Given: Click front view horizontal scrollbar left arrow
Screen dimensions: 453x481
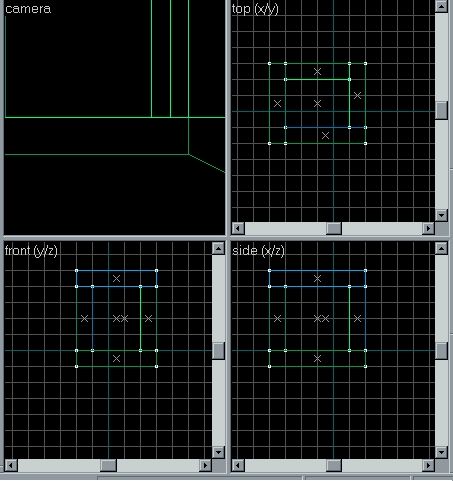Looking at the screenshot, I should (x=11, y=465).
